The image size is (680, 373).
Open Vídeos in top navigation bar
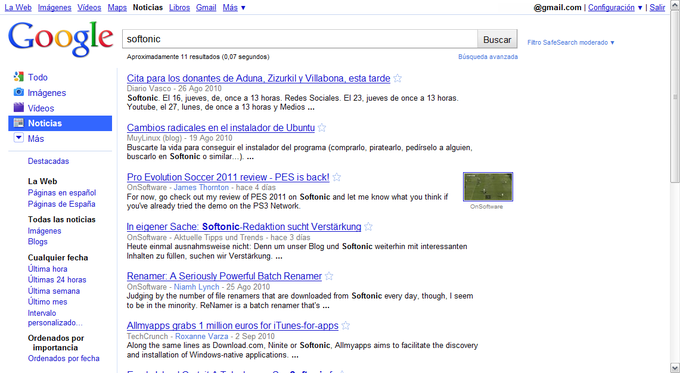click(89, 7)
